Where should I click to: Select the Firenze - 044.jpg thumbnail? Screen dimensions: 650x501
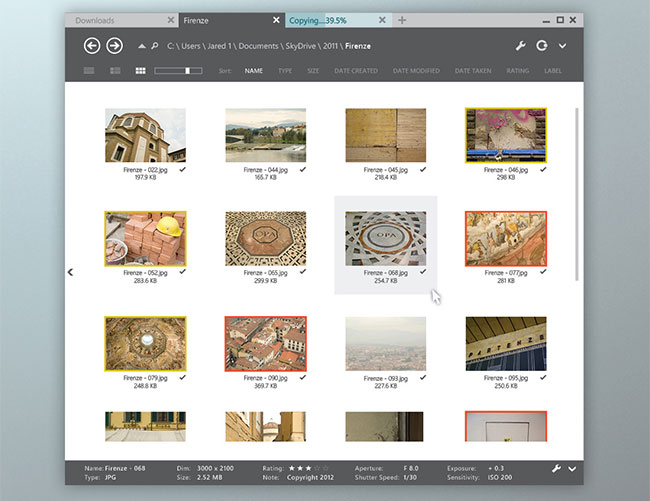[266, 135]
